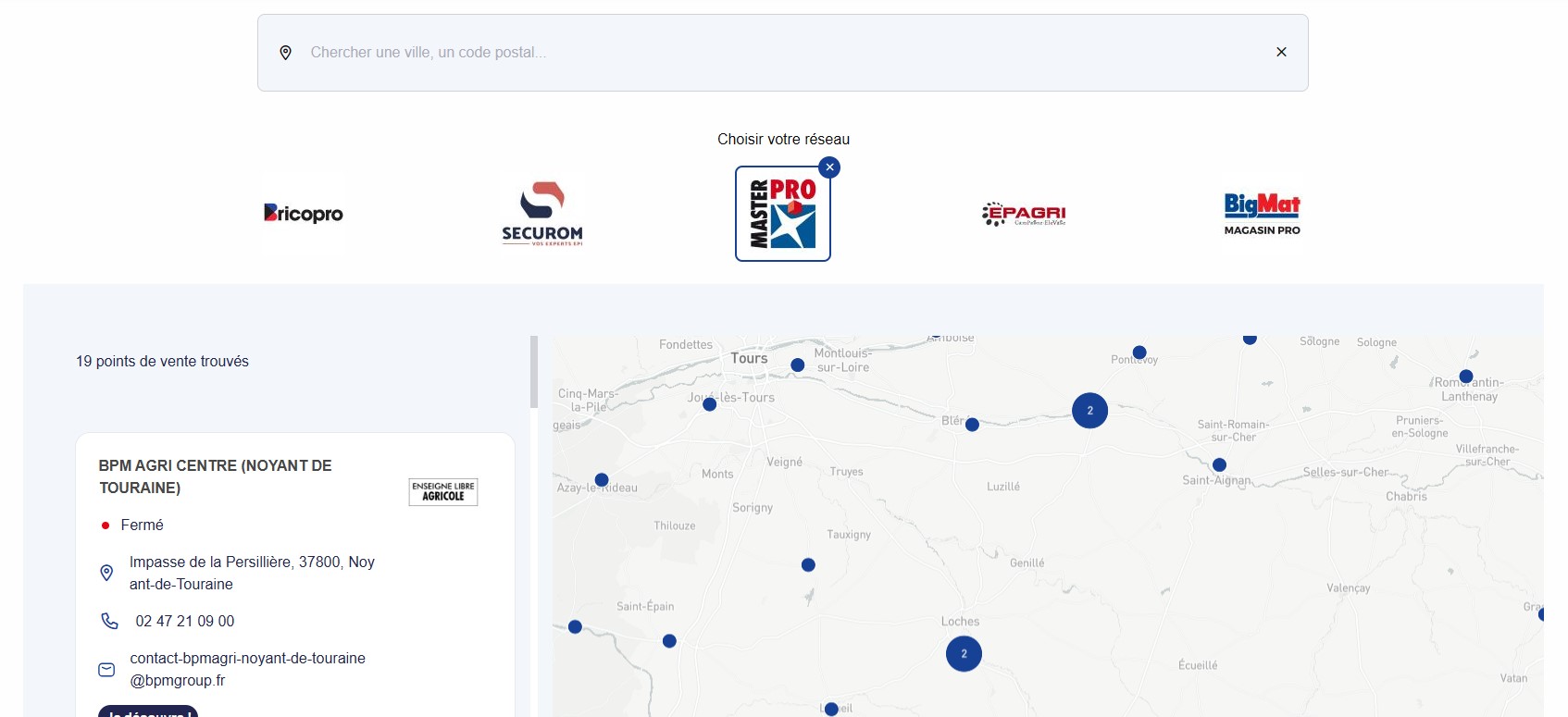Click the map marker at Pontlevoy
This screenshot has width=1568, height=717.
pyautogui.click(x=1139, y=352)
